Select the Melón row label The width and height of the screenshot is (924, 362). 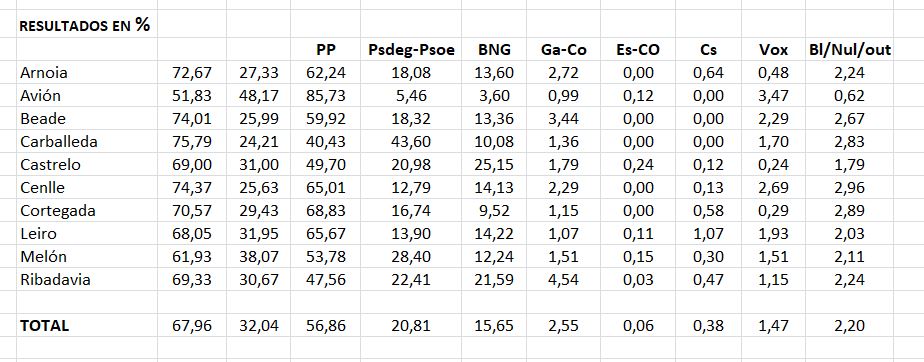tap(44, 257)
